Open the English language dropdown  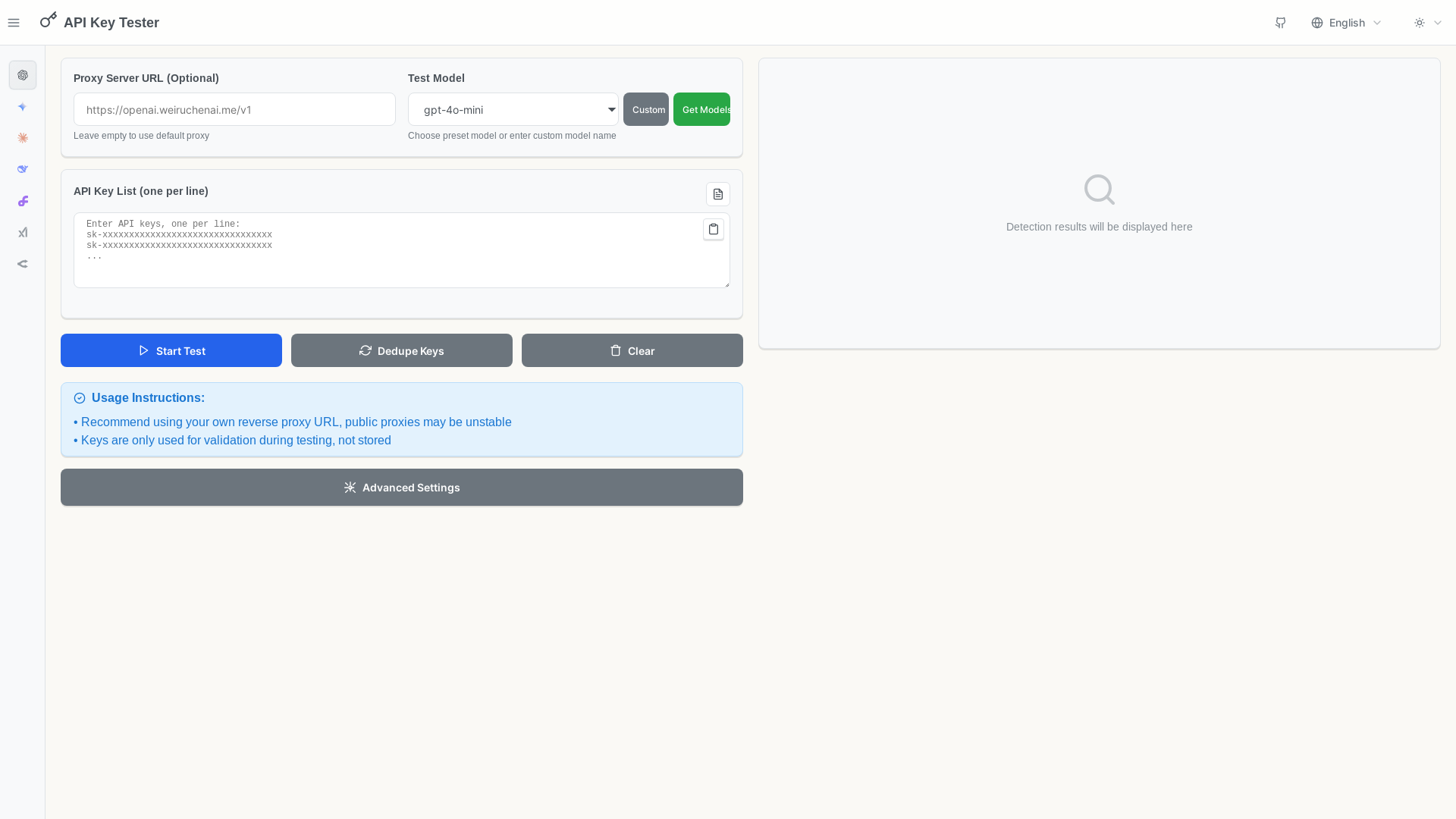(1347, 23)
